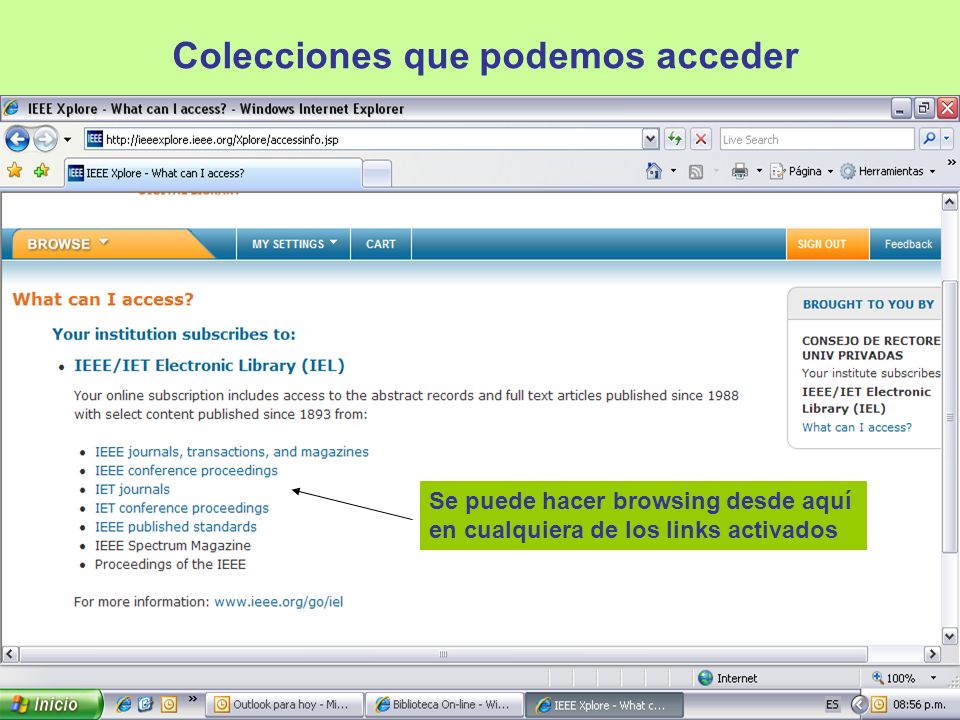Click the ES language indicator
The height and width of the screenshot is (720, 960).
pyautogui.click(x=832, y=705)
